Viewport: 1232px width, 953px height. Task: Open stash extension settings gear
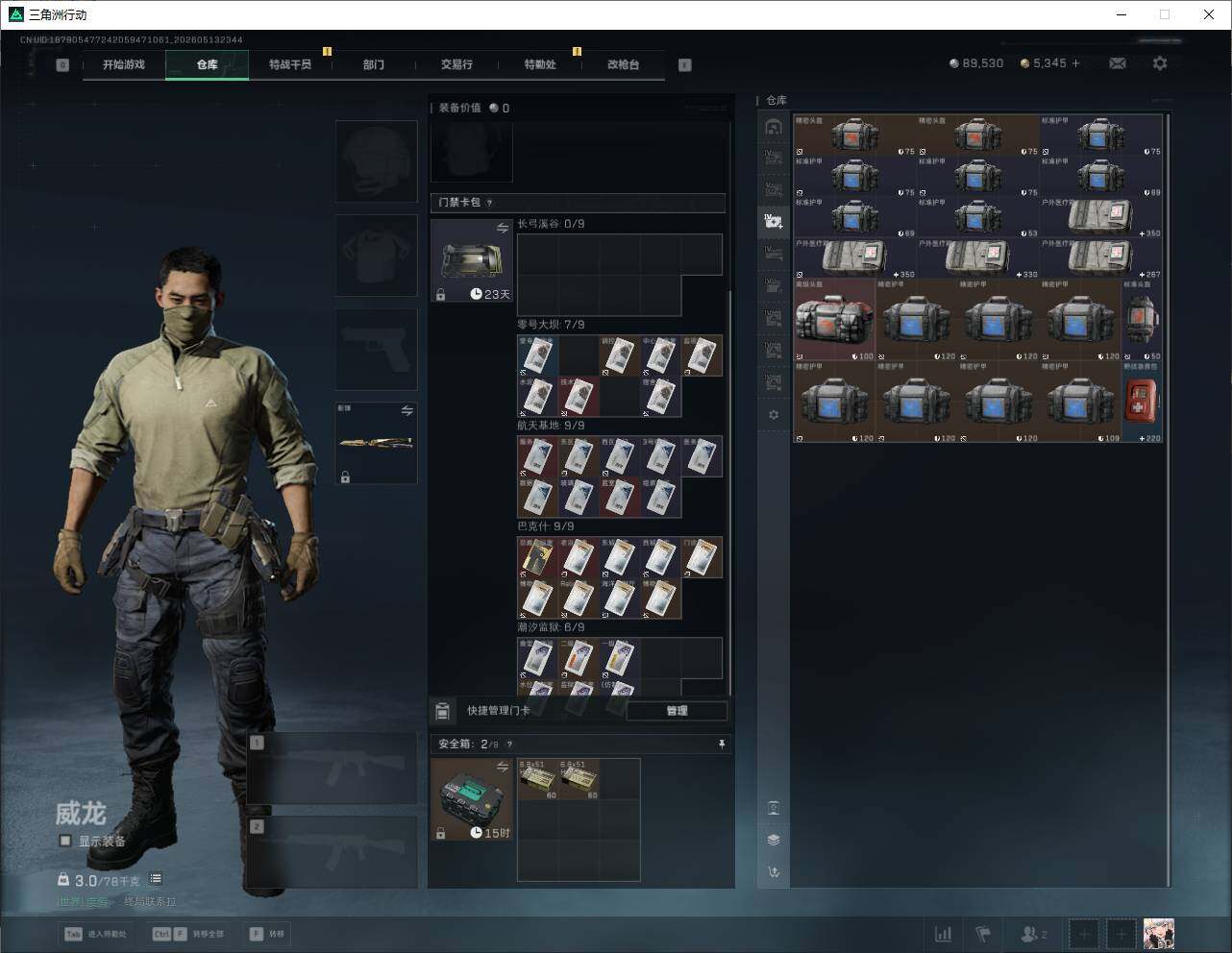pyautogui.click(x=774, y=415)
